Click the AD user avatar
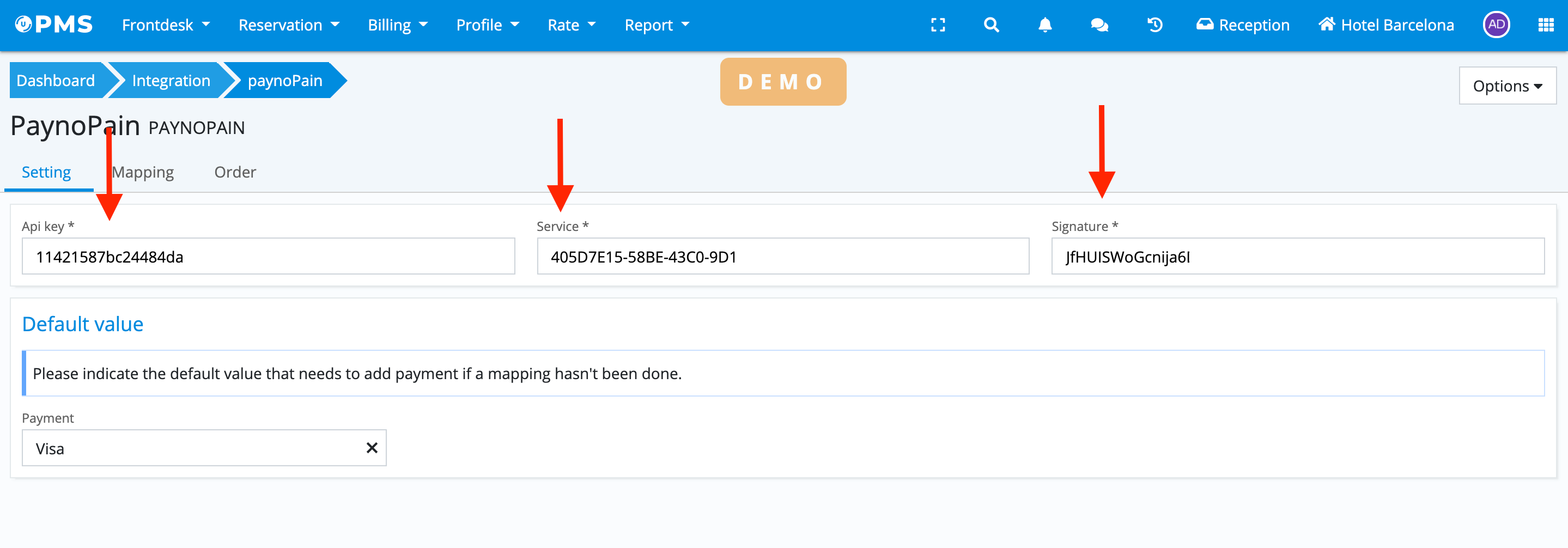Screen dimensions: 1568x548 pos(1496,25)
